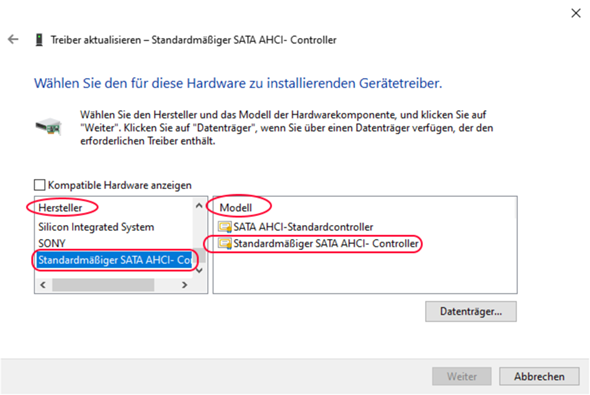Screen dimensions: 590x395
Task: Click the horizontal scrollbar thumb under Hersteller list
Action: point(103,285)
